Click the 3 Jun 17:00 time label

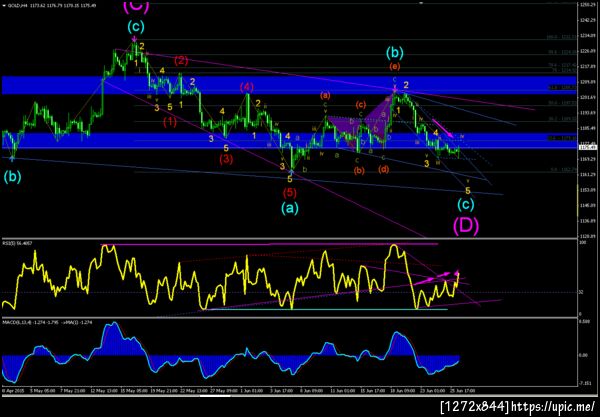click(284, 391)
